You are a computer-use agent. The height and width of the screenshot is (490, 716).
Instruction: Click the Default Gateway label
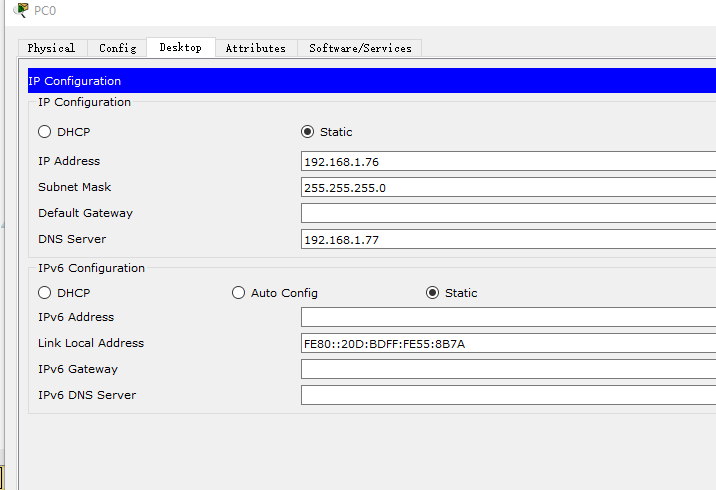tap(85, 213)
